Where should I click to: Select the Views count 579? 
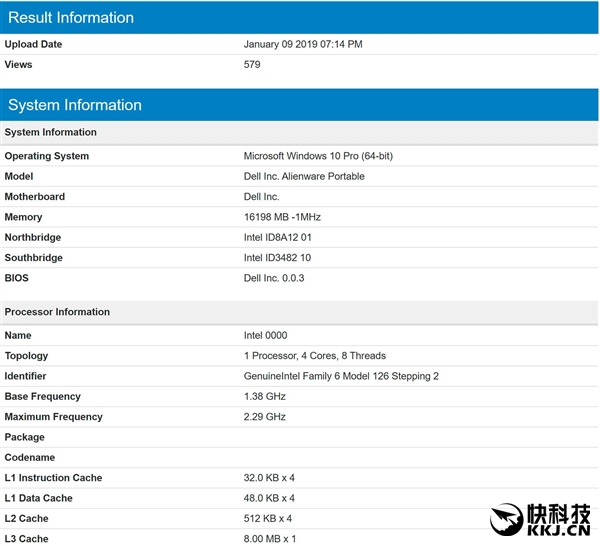(252, 65)
